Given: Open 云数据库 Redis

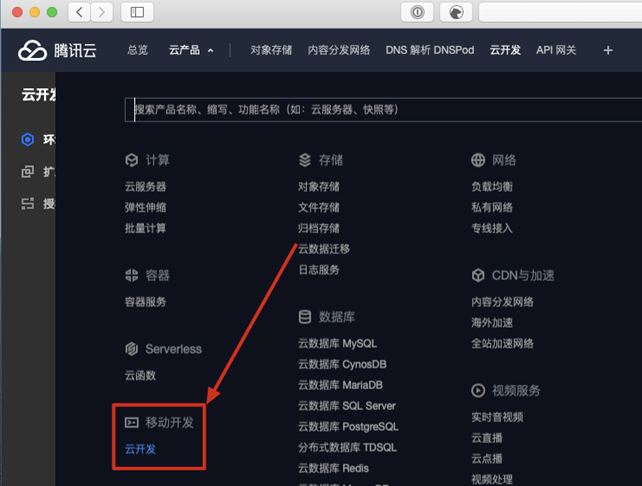Looking at the screenshot, I should click(x=333, y=468).
